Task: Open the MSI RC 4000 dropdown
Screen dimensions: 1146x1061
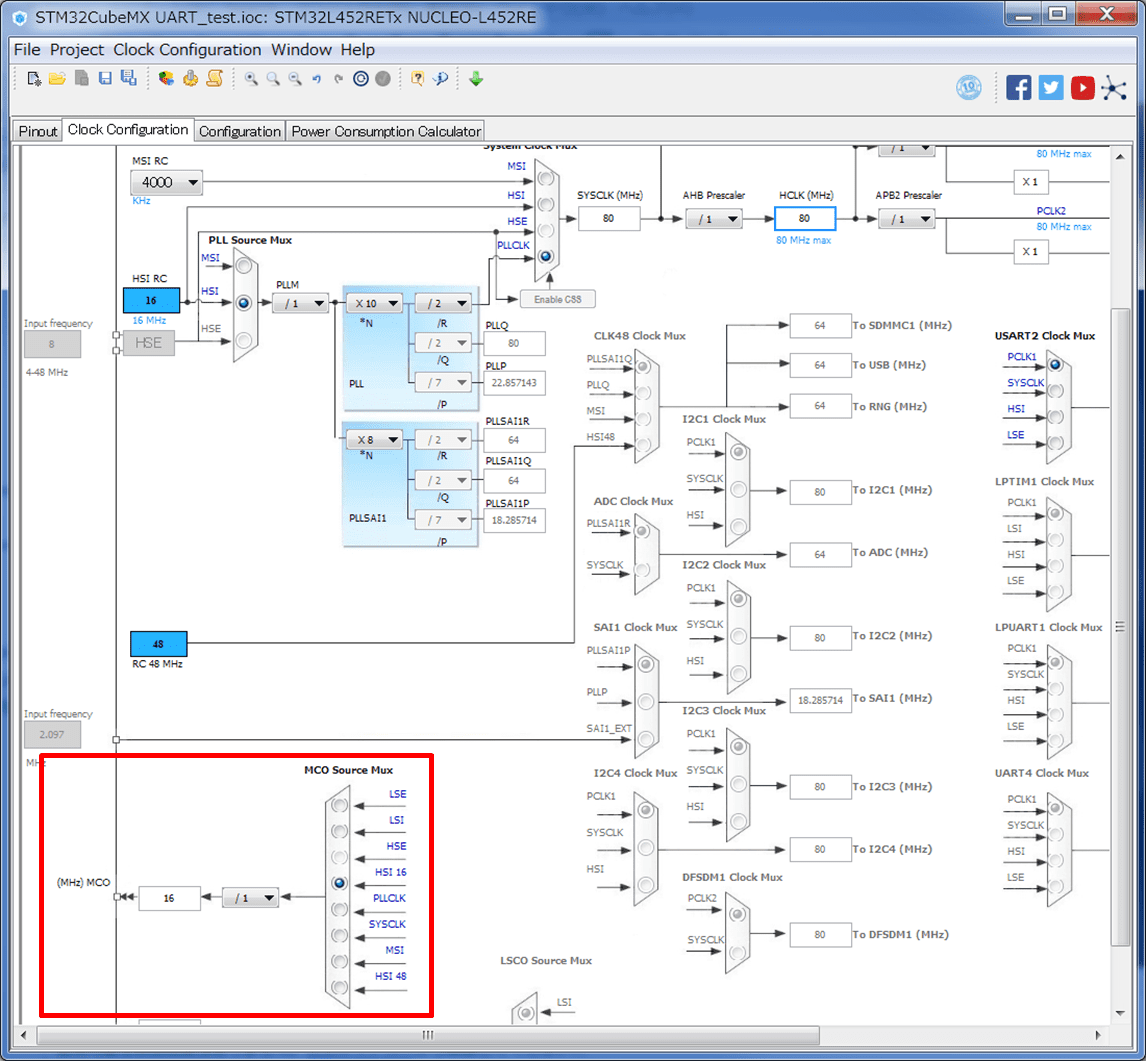Action: [166, 183]
